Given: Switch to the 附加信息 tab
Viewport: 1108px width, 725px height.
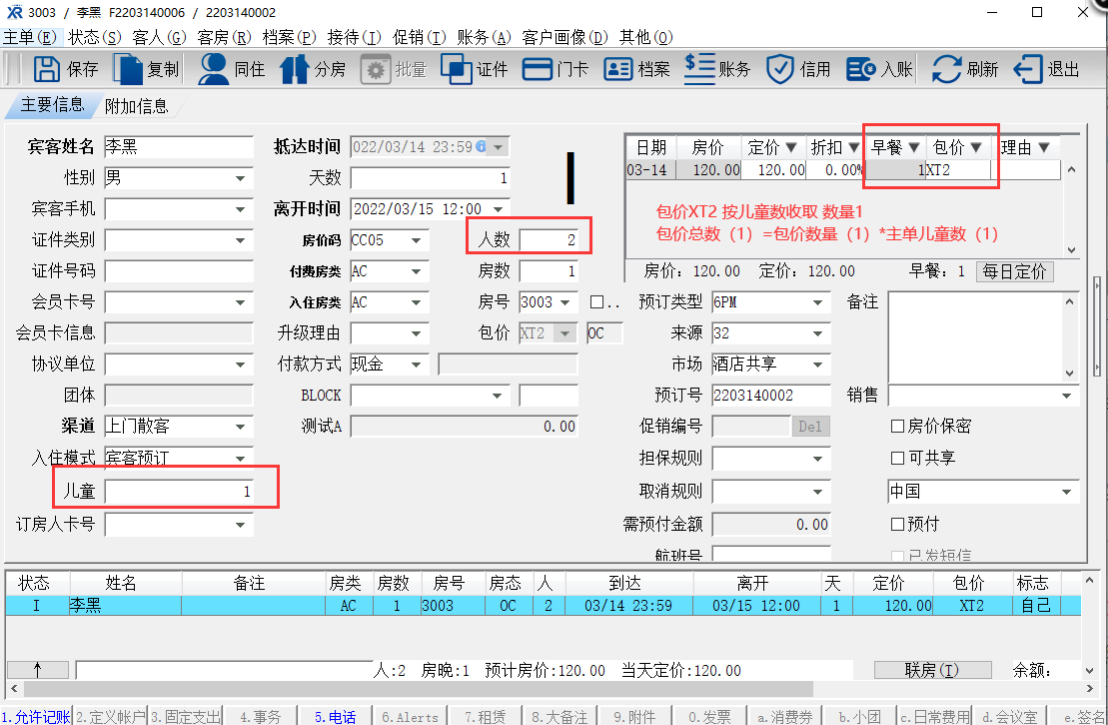Looking at the screenshot, I should point(136,106).
